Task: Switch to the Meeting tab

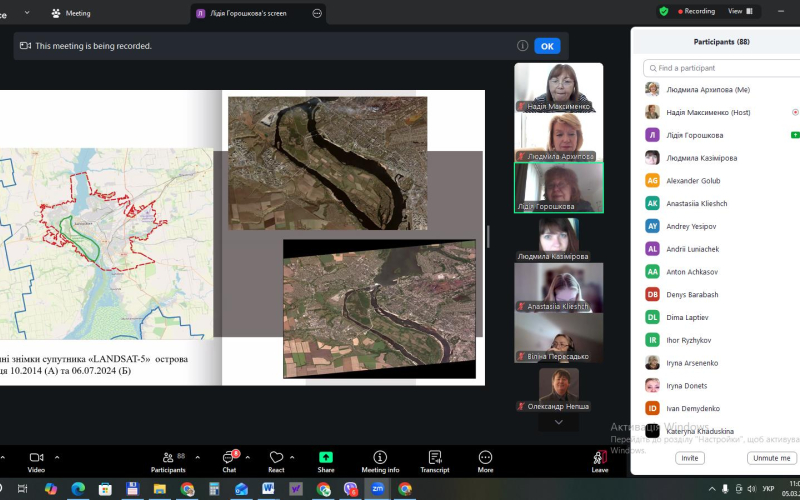Action: [71, 13]
